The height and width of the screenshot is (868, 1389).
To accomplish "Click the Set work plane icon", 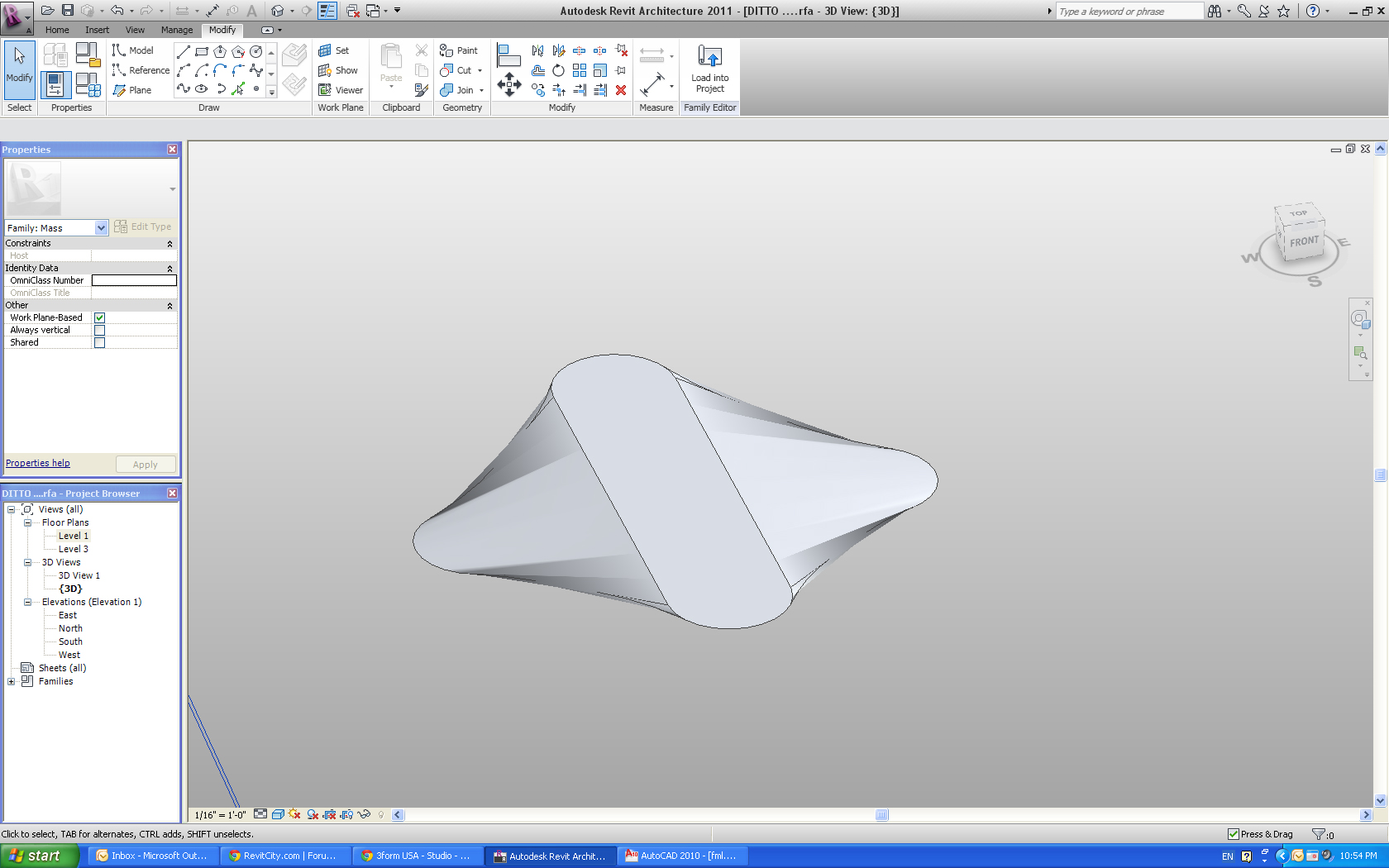I will tap(334, 50).
